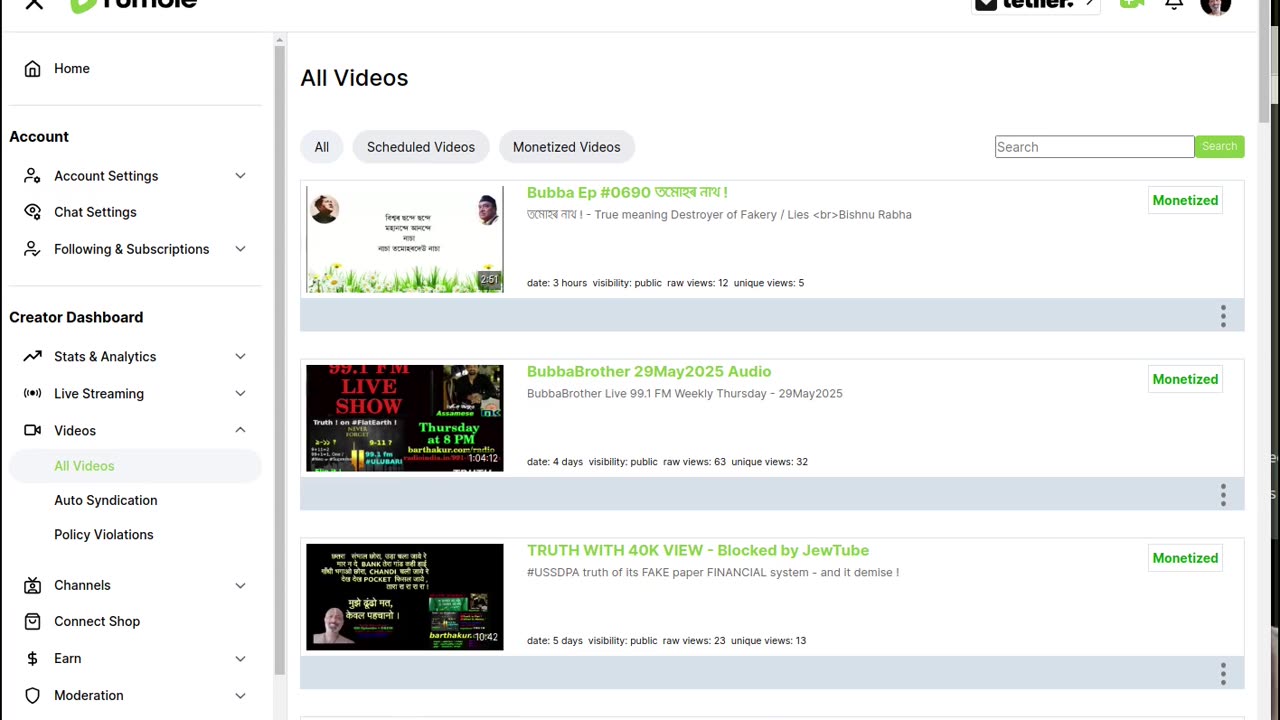
Task: Click the Videos camera icon
Action: [33, 430]
